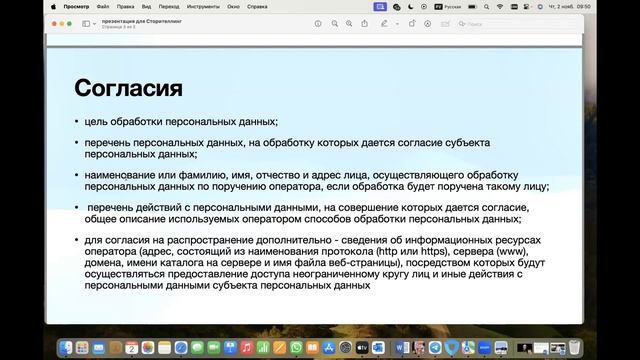Screen dimensions: 640x360
Task: Click the document title in title bar
Action: coord(142,21)
